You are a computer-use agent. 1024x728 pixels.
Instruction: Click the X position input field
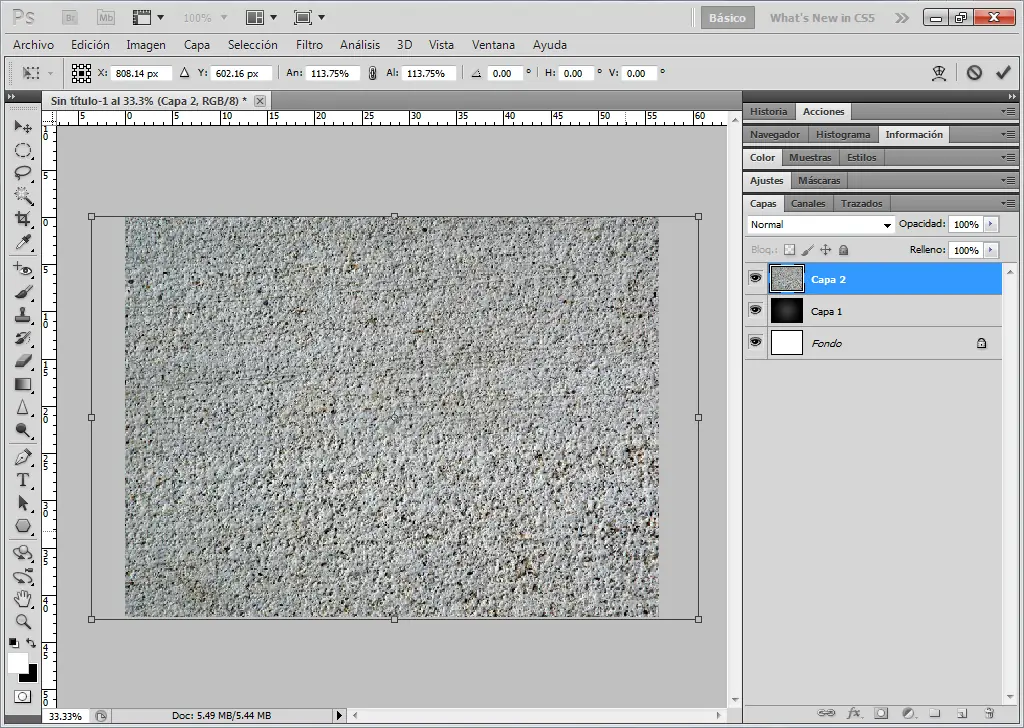point(142,73)
